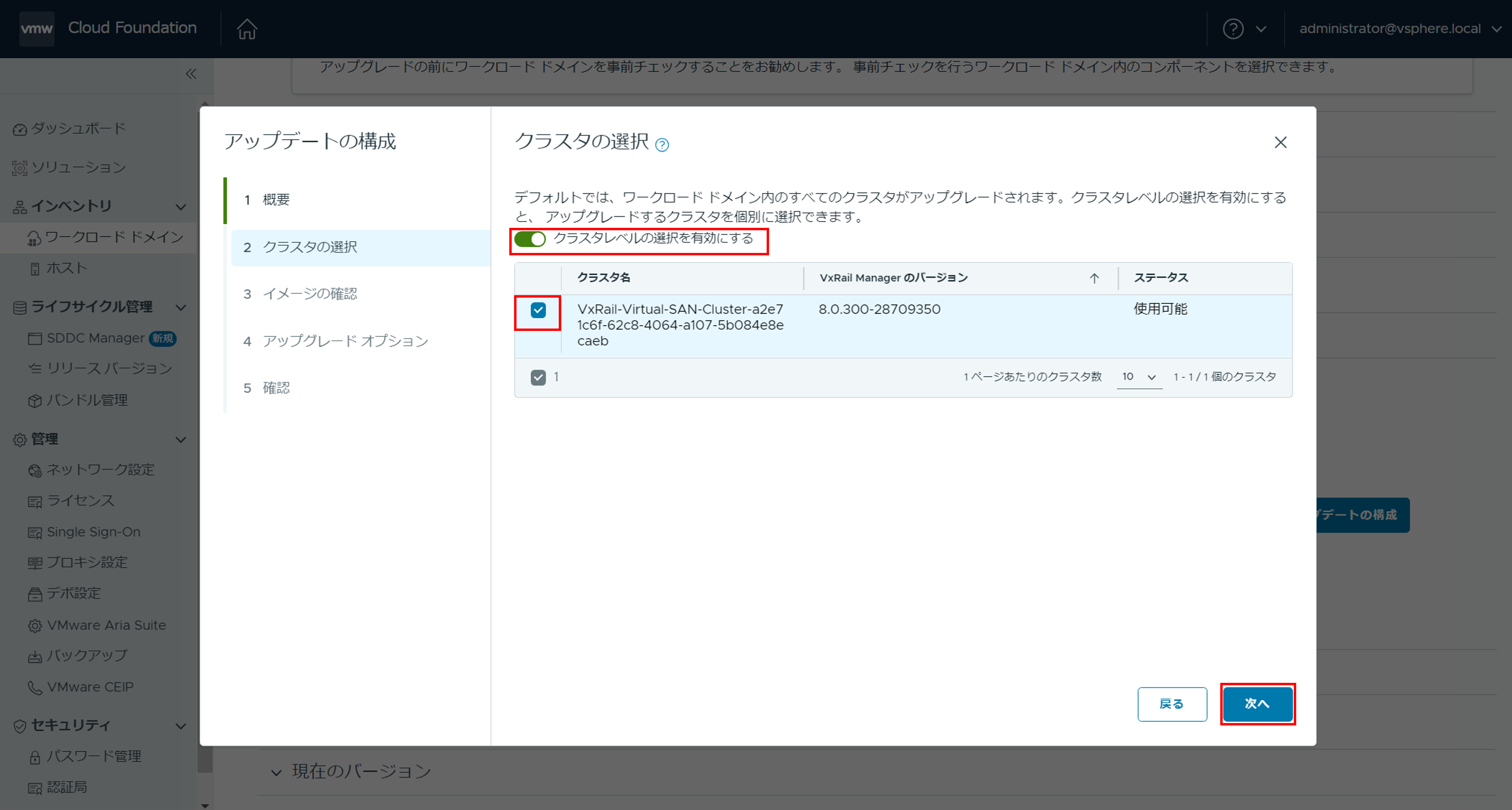Click the バックアップ download icon
The width and height of the screenshot is (1512, 810).
(x=35, y=656)
